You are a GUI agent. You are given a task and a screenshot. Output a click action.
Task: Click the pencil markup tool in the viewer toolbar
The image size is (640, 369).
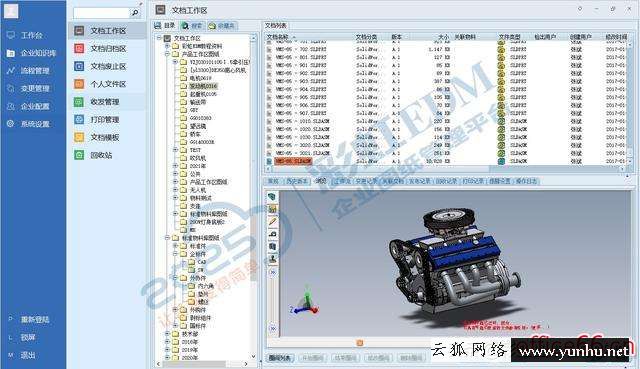(272, 222)
